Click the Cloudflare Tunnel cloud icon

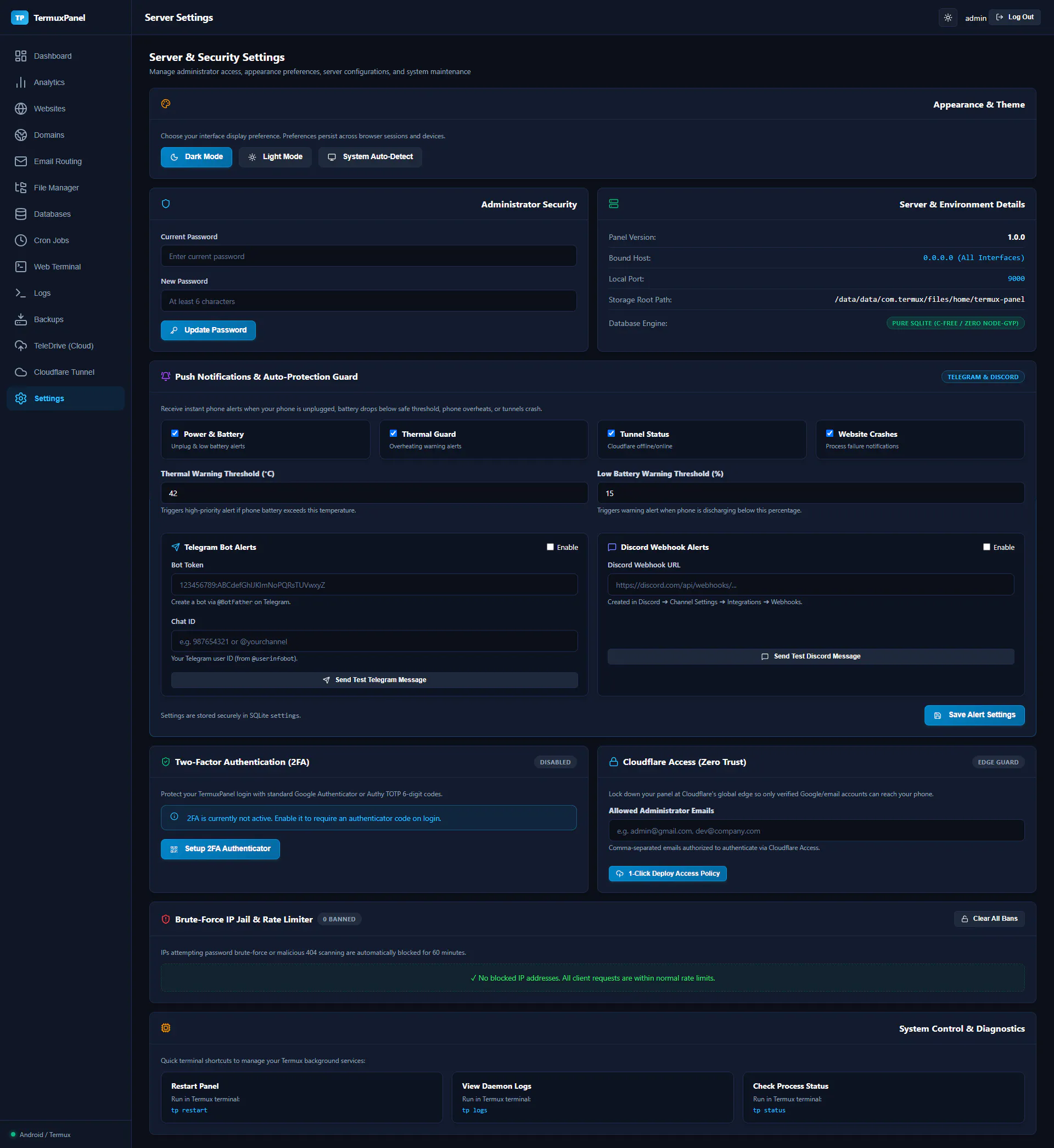(x=21, y=372)
